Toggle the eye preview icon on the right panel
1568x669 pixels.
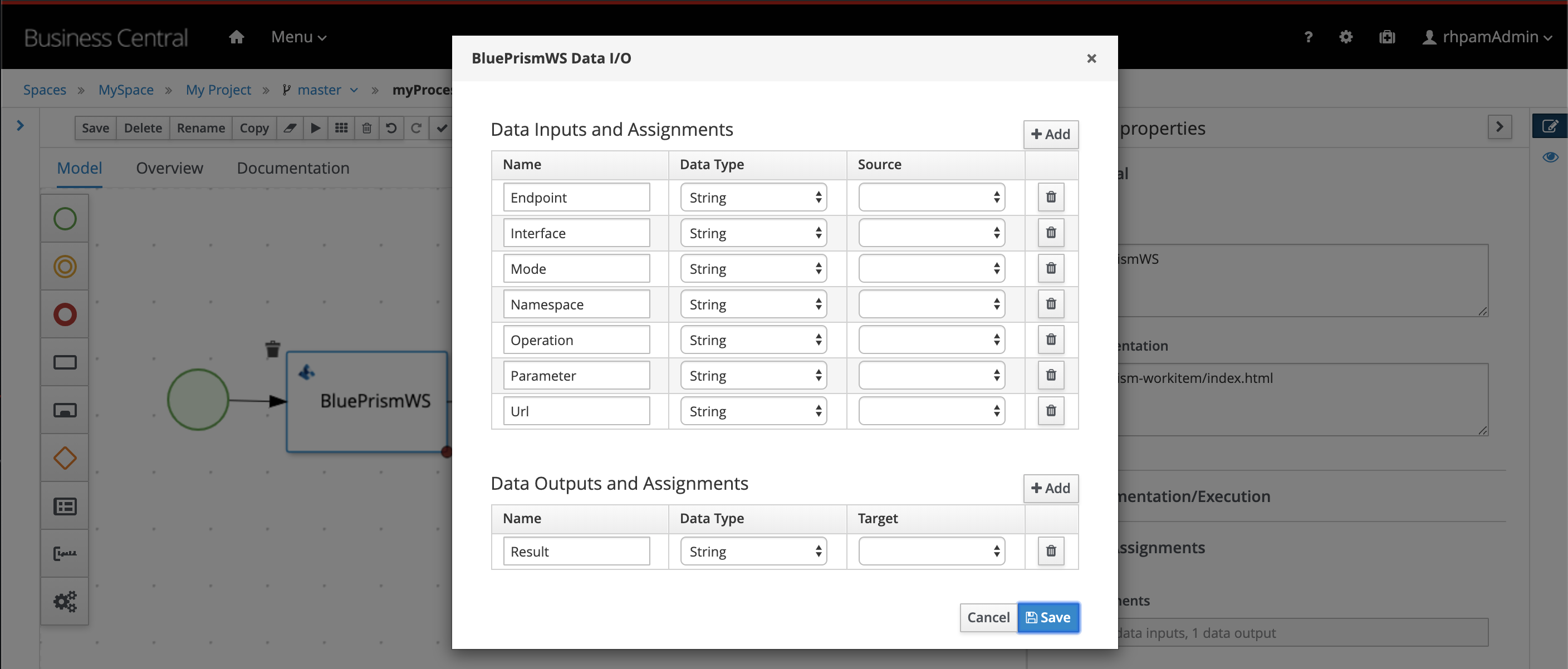point(1550,157)
